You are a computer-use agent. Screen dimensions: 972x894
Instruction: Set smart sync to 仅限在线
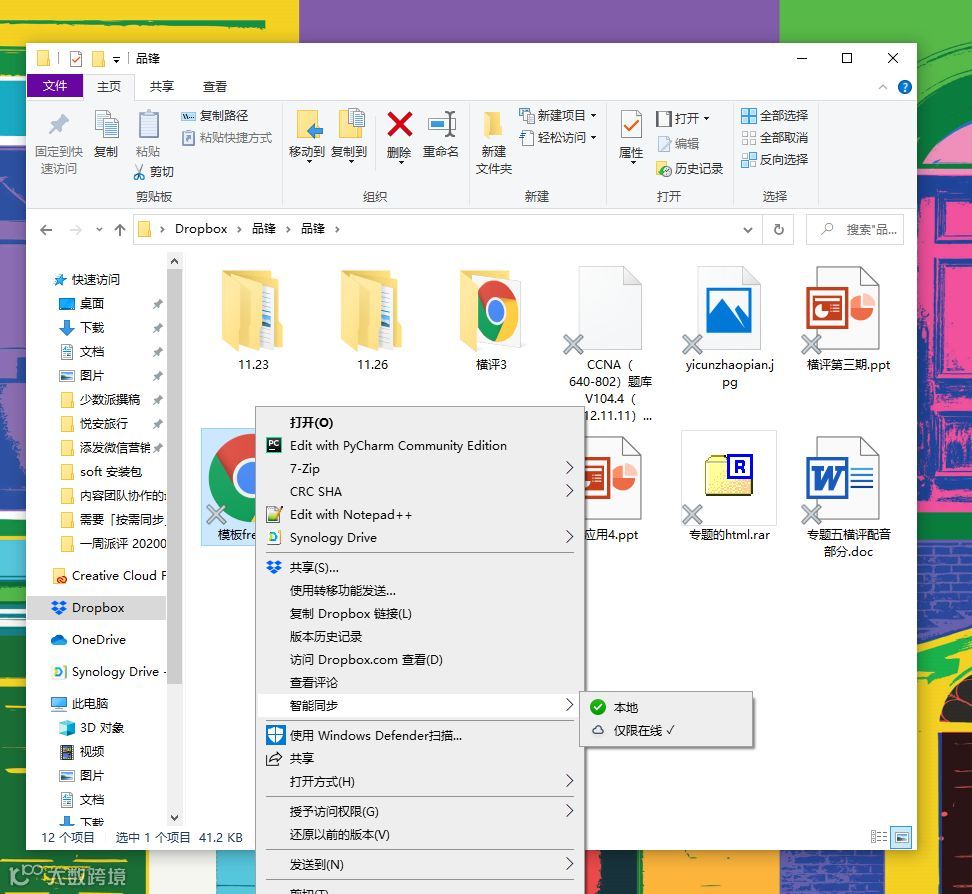[x=666, y=731]
